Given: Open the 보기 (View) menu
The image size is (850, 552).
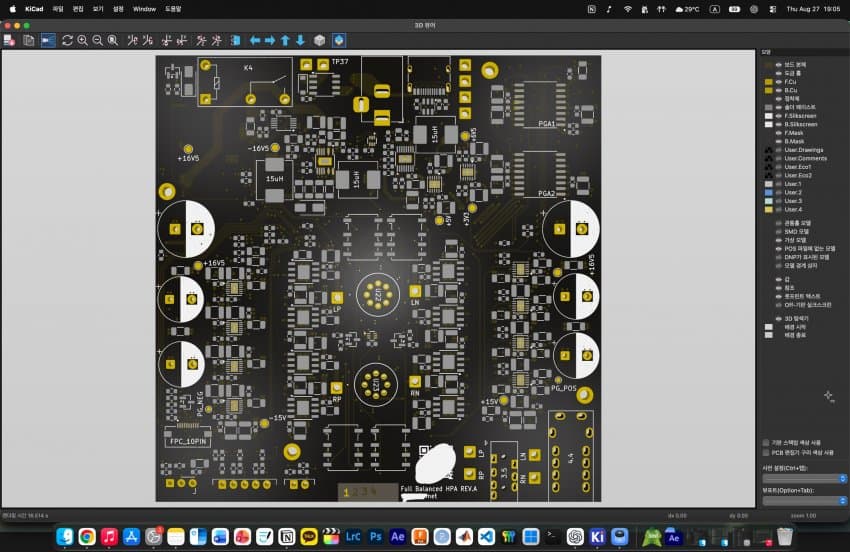Looking at the screenshot, I should tap(98, 9).
